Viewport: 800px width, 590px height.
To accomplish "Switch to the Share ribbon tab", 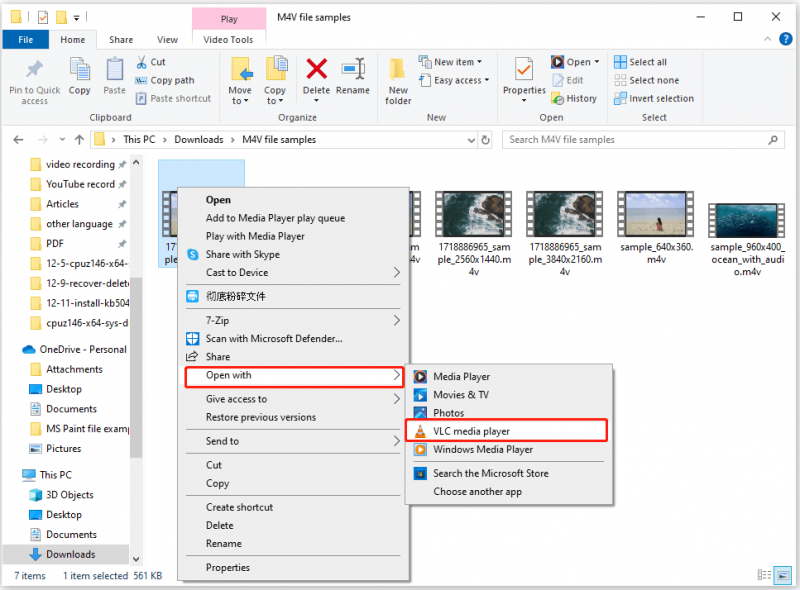I will (121, 39).
